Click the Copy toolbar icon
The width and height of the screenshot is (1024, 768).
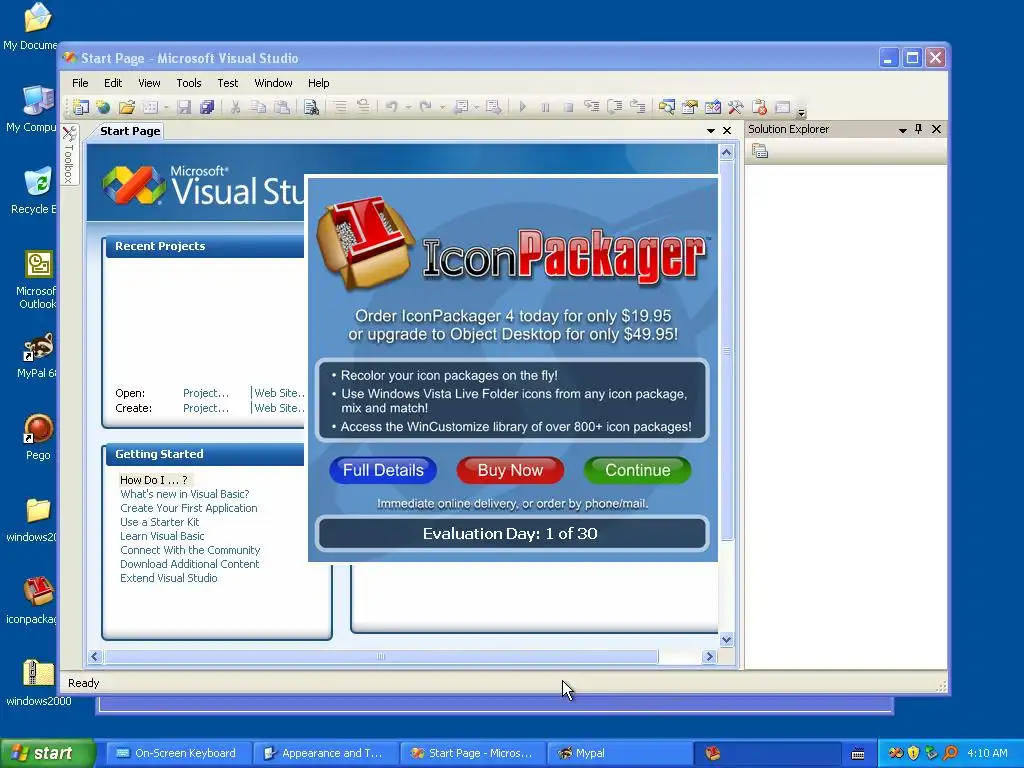click(x=259, y=107)
